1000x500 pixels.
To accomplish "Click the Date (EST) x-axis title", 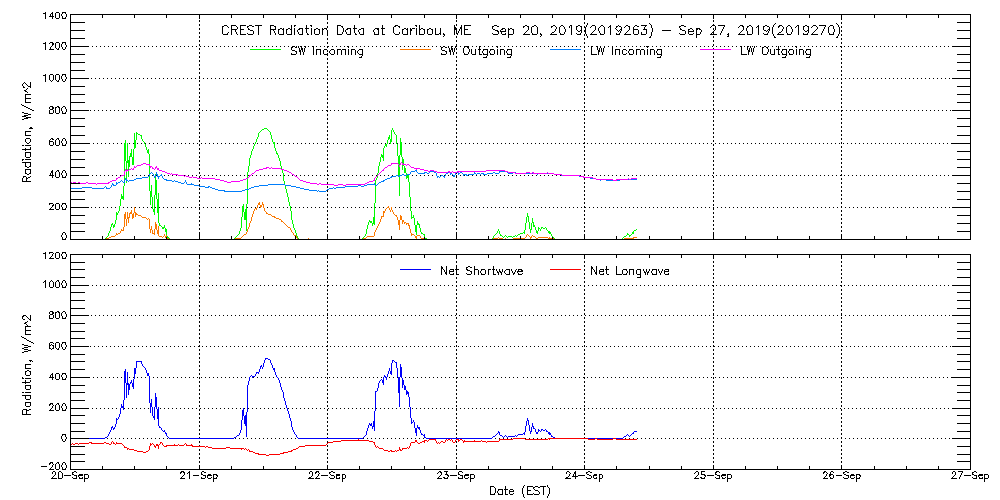I will pyautogui.click(x=520, y=492).
